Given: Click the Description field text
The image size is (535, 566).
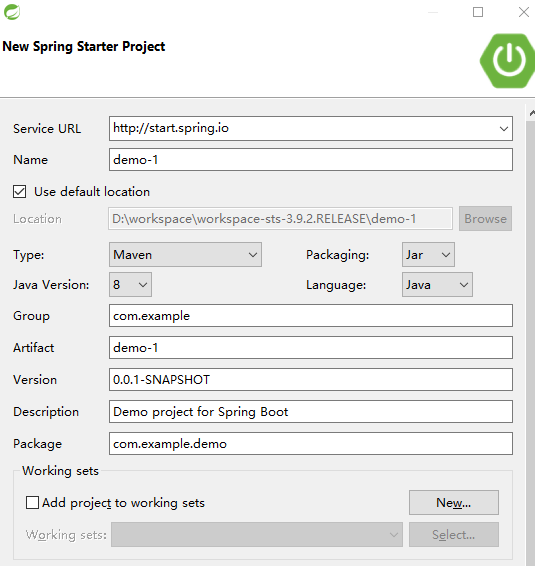Looking at the screenshot, I should click(311, 412).
